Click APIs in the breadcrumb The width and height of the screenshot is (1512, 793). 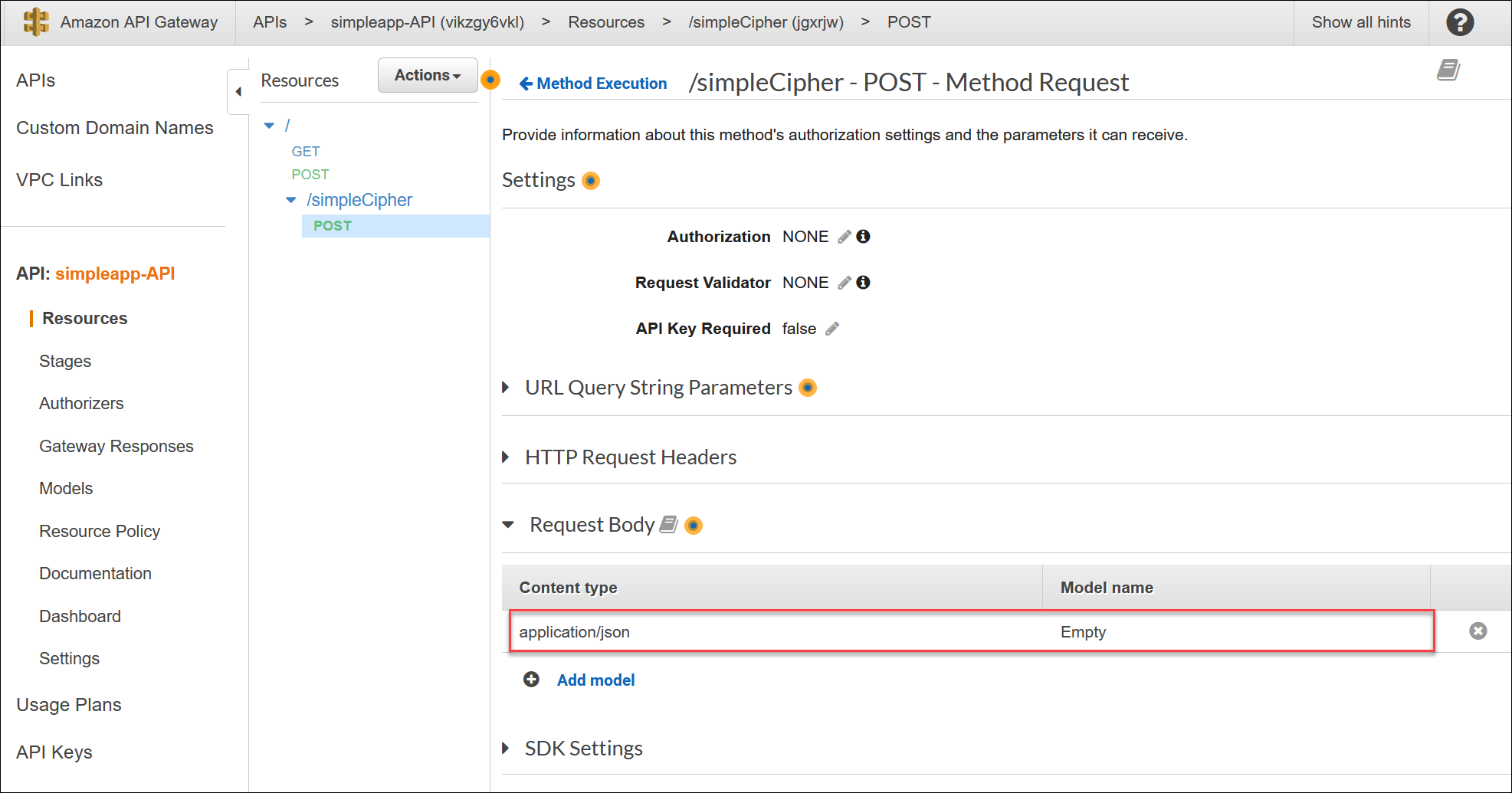pyautogui.click(x=270, y=22)
